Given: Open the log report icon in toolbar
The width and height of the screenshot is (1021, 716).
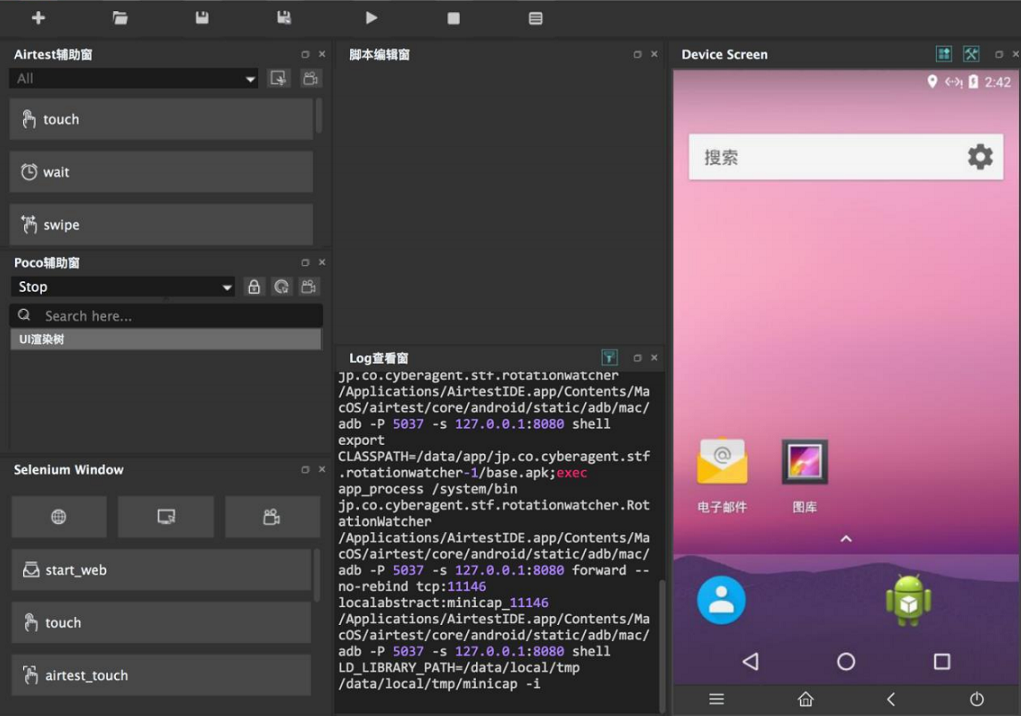Looking at the screenshot, I should point(535,18).
